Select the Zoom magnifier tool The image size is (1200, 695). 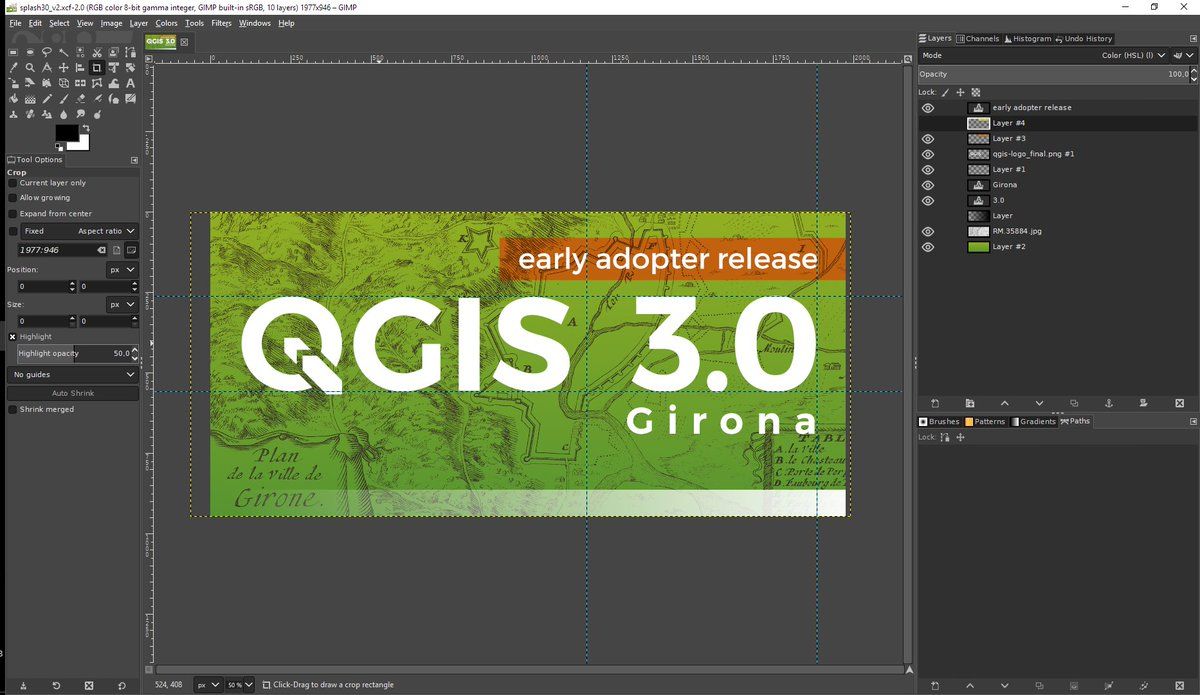pyautogui.click(x=31, y=68)
